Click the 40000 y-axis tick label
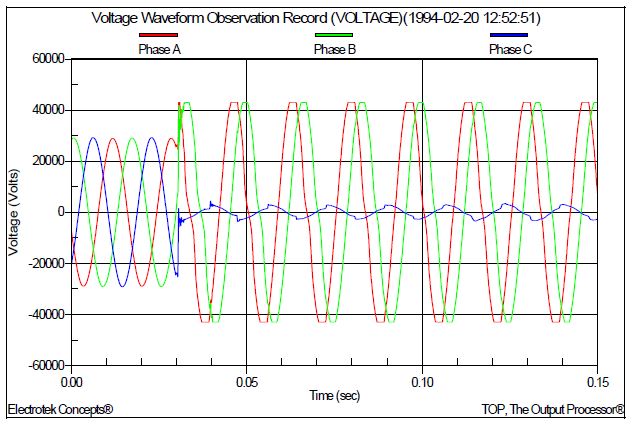The height and width of the screenshot is (427, 632). (47, 110)
